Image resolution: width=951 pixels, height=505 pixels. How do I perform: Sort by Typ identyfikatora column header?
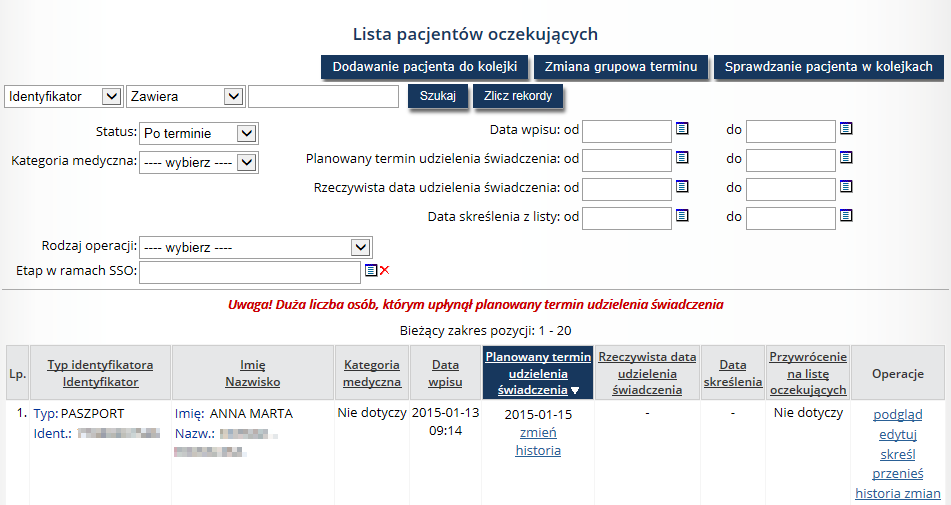click(100, 365)
